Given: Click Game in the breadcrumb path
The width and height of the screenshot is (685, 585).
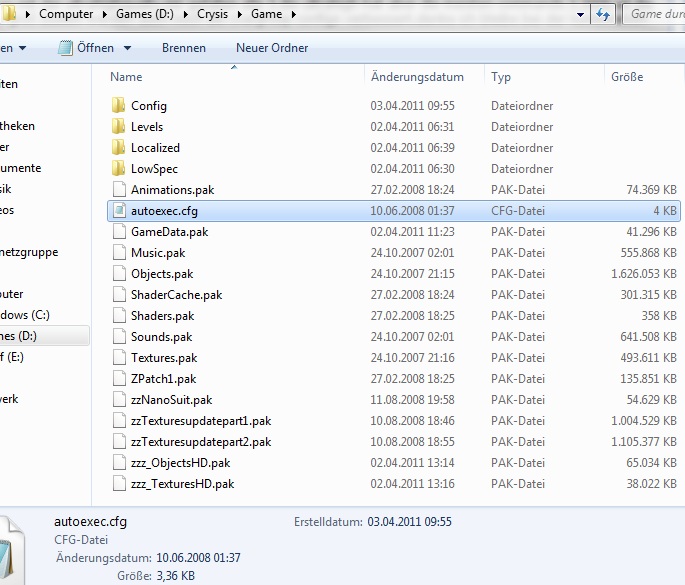Looking at the screenshot, I should tap(266, 14).
